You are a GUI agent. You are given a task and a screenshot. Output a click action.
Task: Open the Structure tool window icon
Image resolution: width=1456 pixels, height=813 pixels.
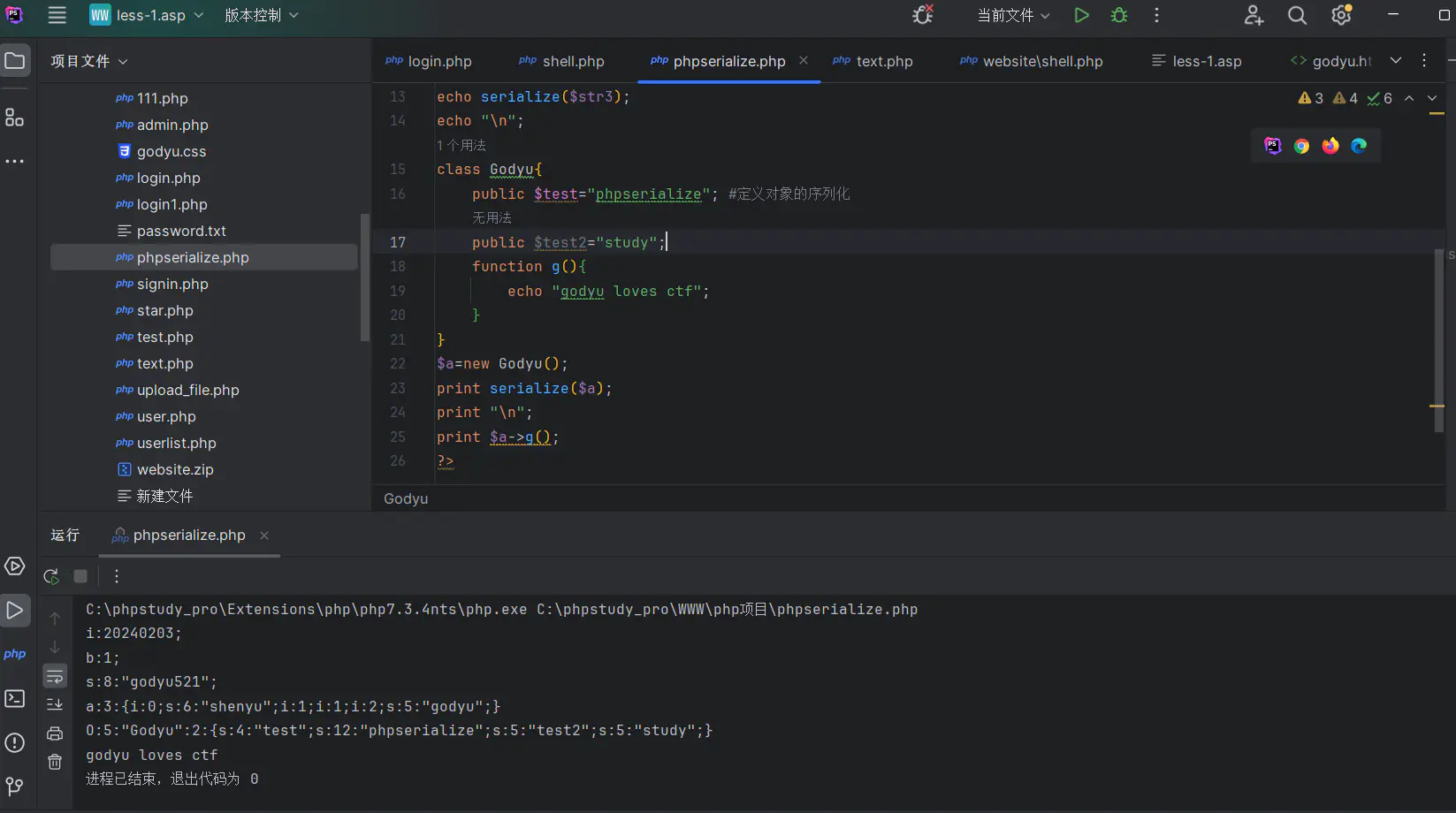point(15,118)
